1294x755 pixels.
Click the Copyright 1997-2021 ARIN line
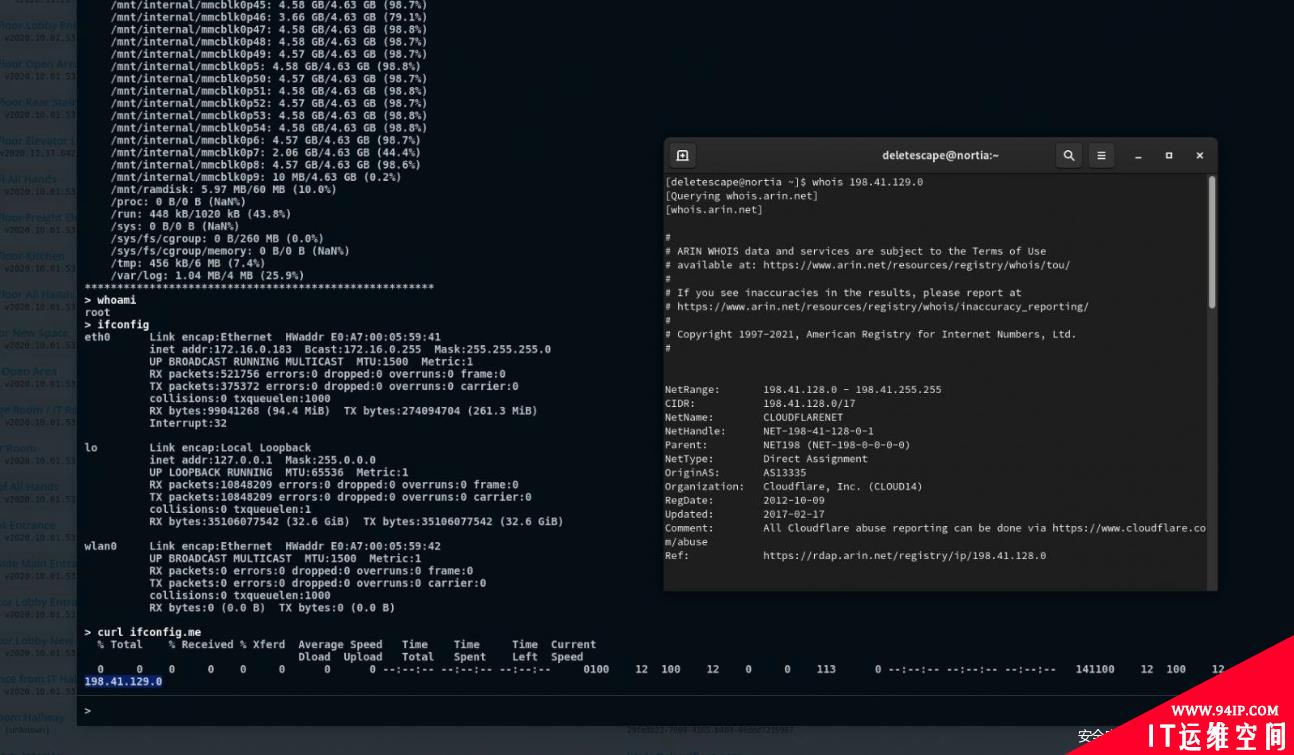(870, 334)
